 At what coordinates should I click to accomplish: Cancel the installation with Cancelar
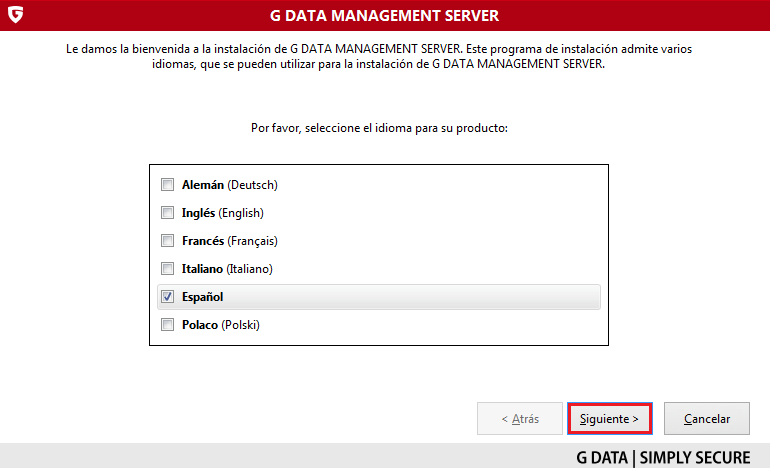click(x=707, y=419)
